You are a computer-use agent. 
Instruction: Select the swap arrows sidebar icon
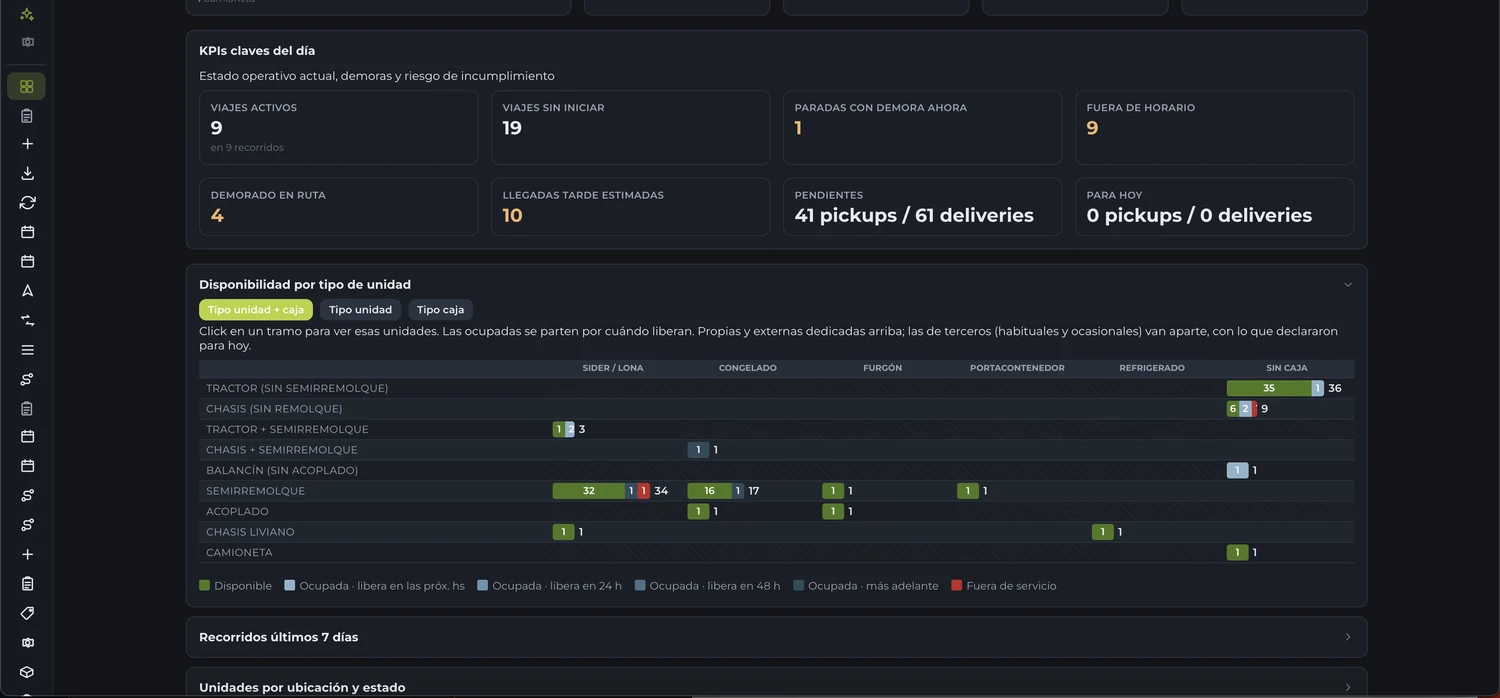(x=27, y=320)
